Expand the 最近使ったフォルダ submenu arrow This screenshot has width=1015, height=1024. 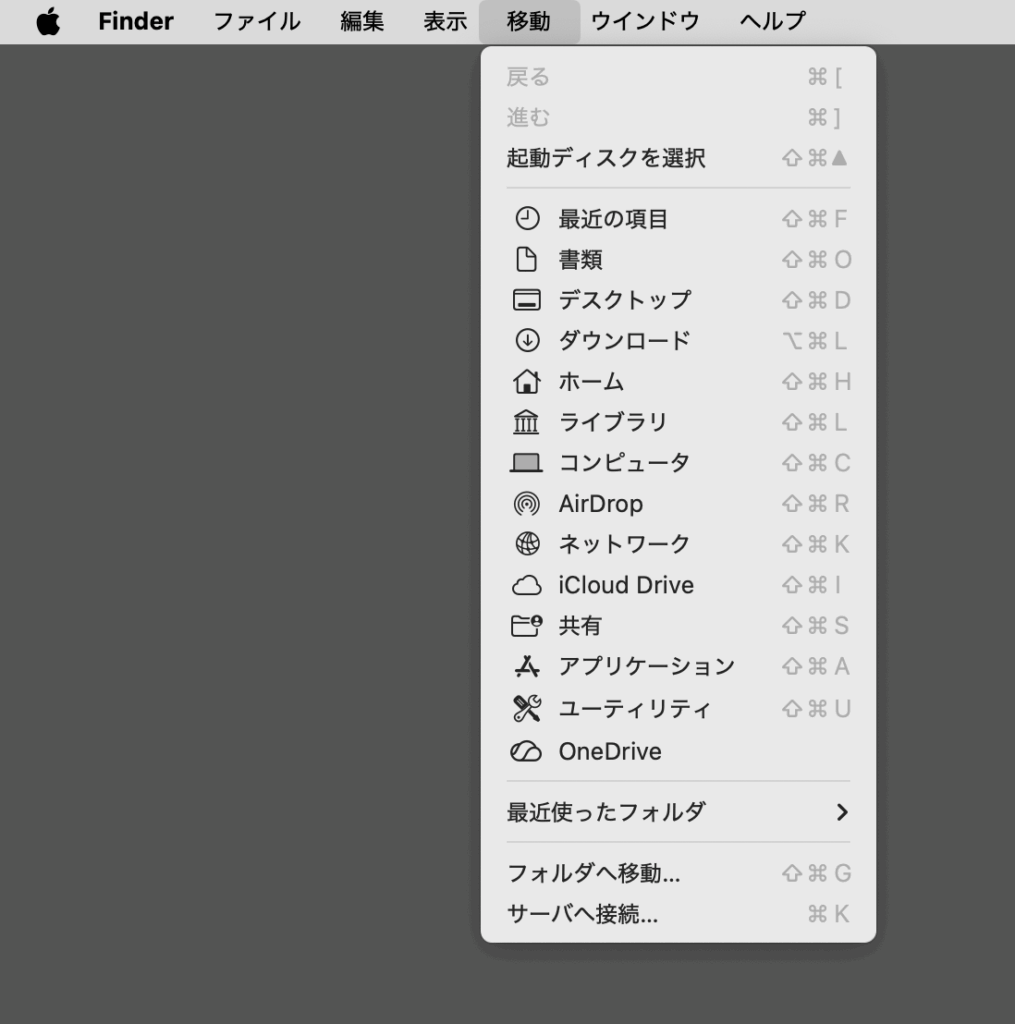tap(841, 812)
